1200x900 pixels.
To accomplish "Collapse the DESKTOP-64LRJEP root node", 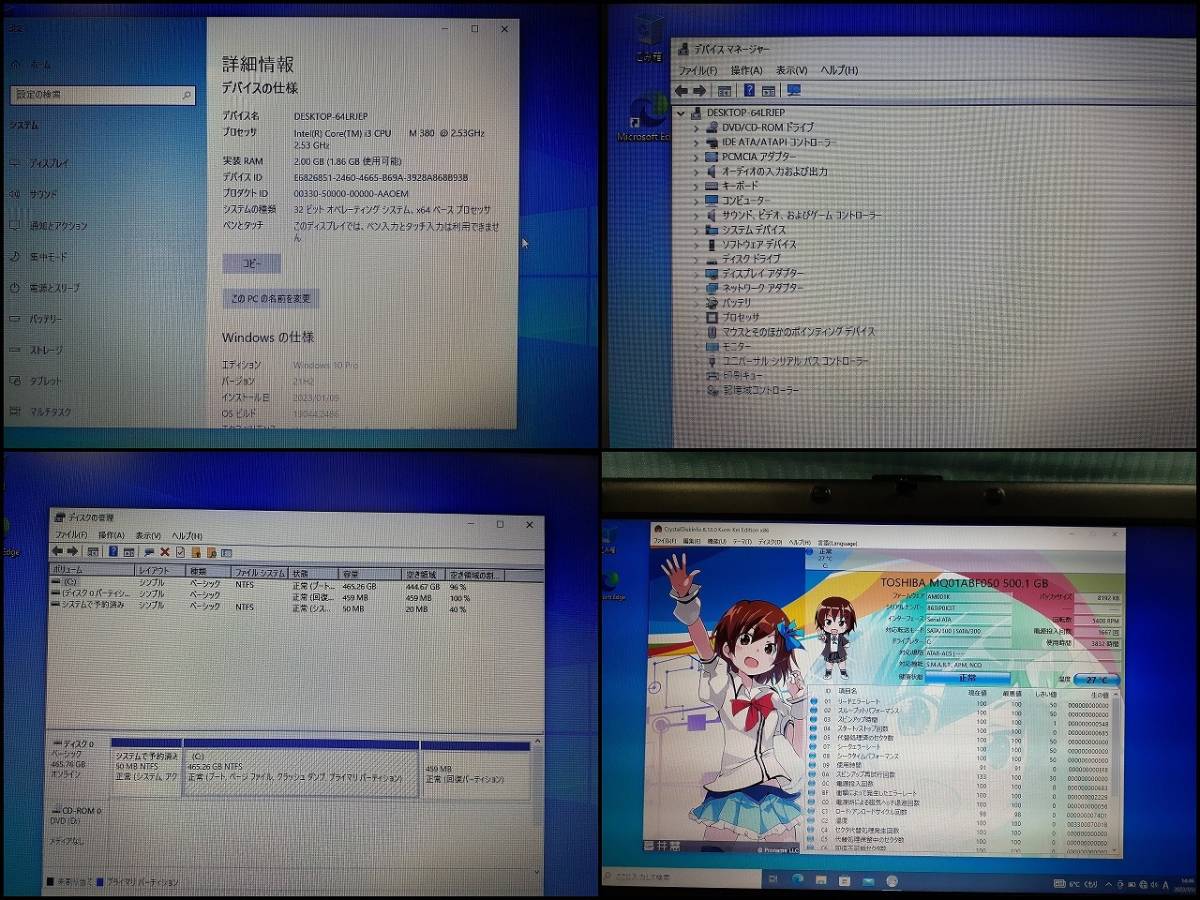I will coord(682,113).
